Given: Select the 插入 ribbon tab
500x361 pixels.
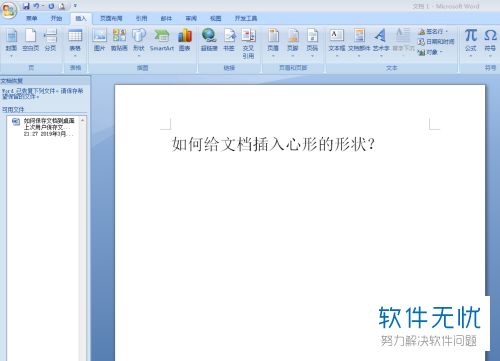Looking at the screenshot, I should [x=81, y=18].
